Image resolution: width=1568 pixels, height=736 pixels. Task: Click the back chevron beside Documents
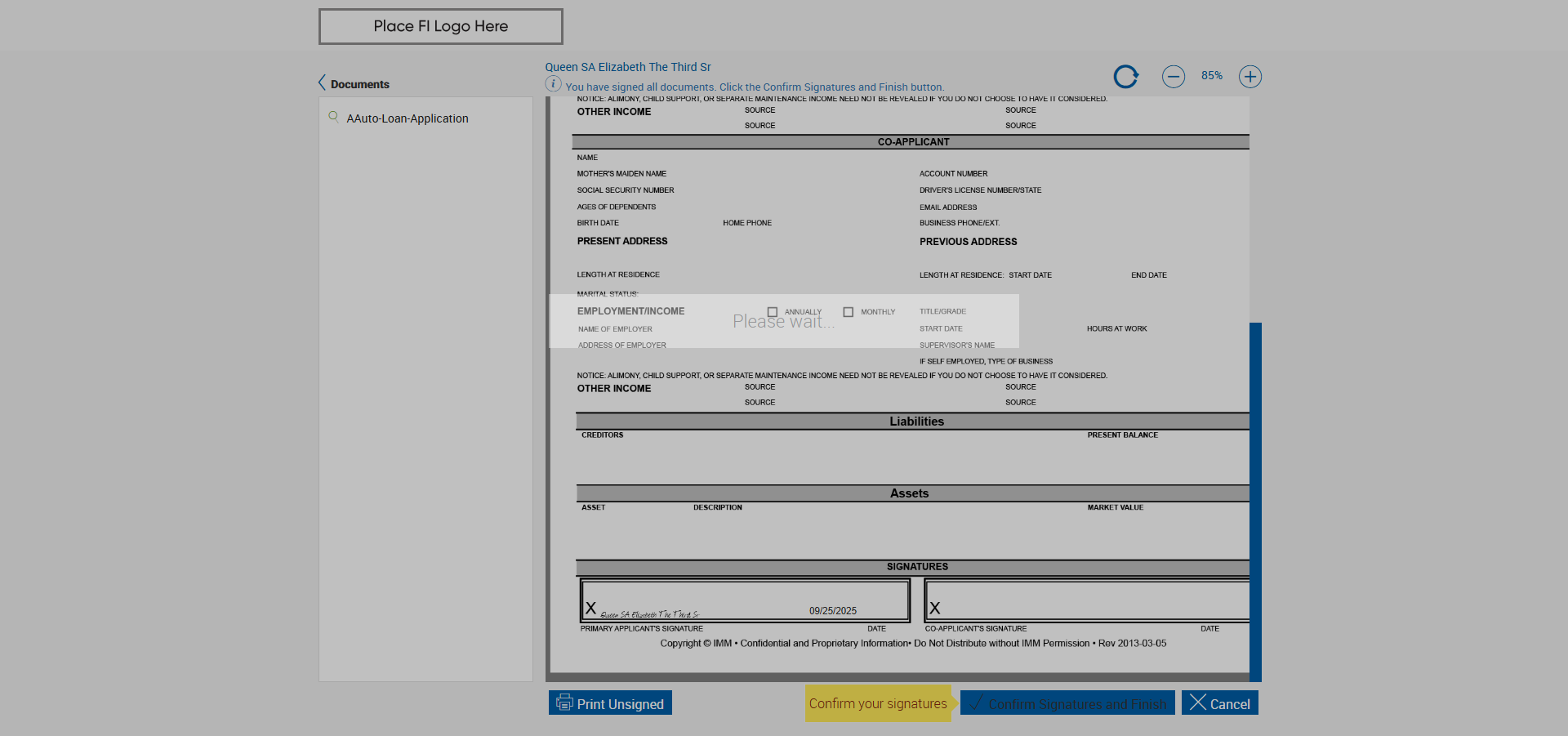coord(322,83)
